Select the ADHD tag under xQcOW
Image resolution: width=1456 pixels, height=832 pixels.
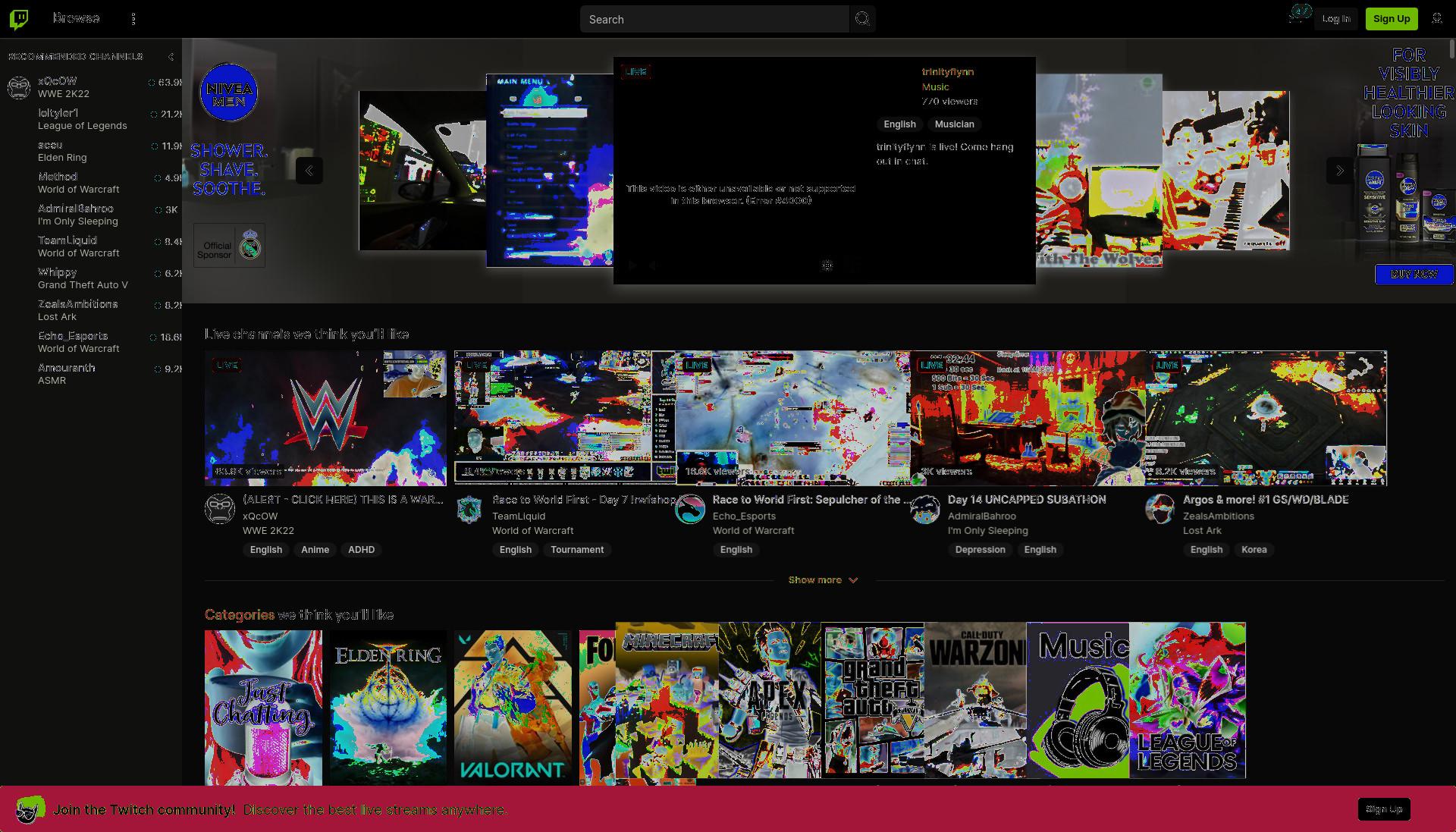tap(361, 550)
